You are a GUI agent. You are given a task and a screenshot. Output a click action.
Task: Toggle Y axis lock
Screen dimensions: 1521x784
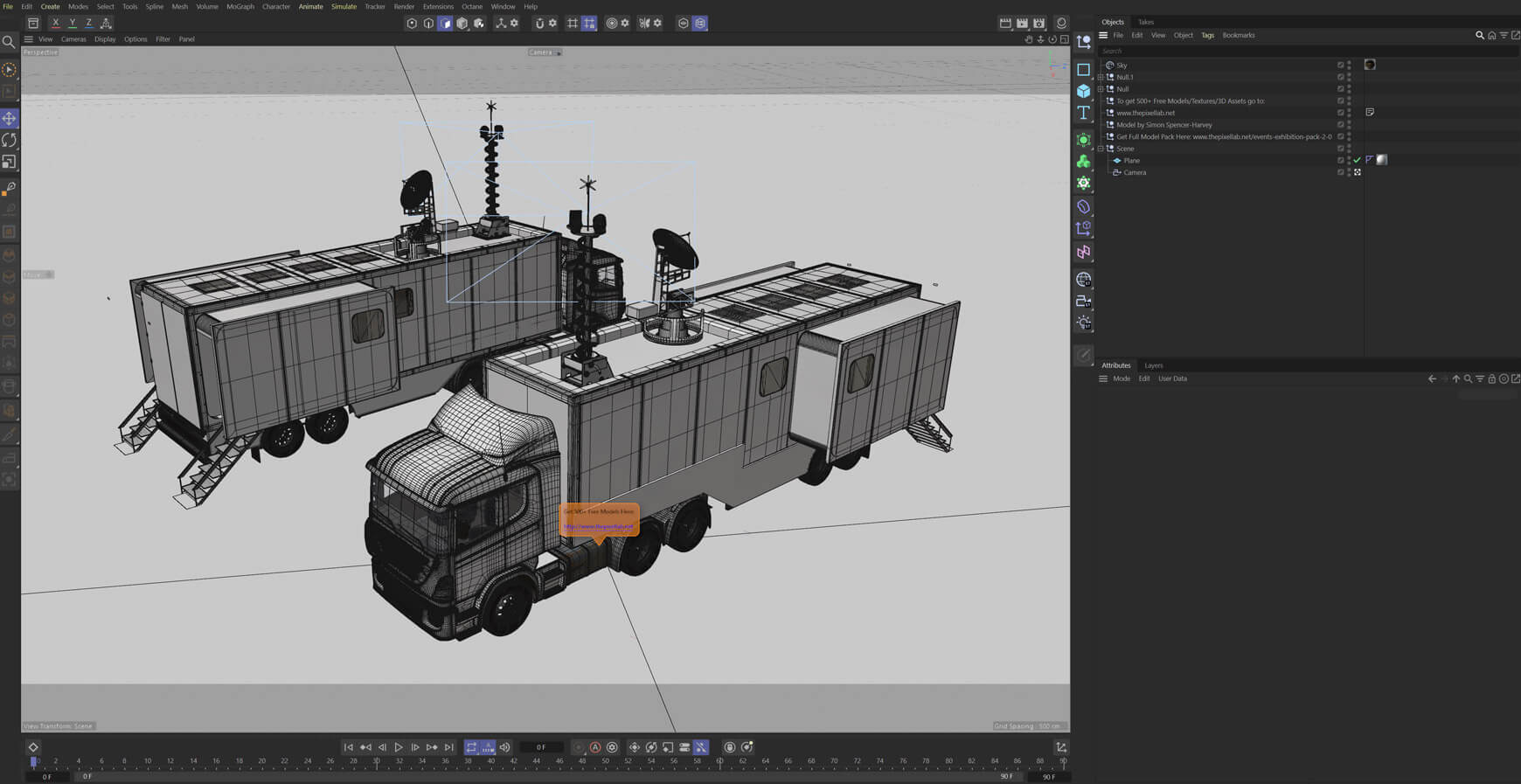coord(72,23)
